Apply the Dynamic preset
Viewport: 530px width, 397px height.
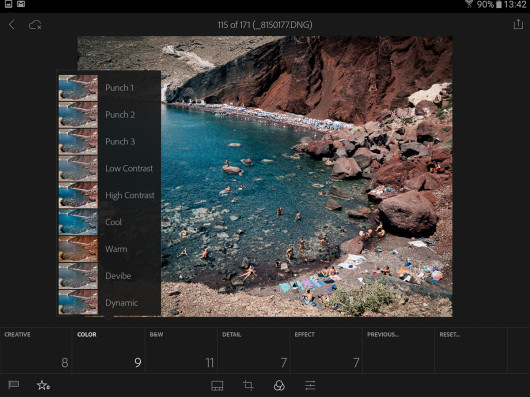tap(109, 302)
